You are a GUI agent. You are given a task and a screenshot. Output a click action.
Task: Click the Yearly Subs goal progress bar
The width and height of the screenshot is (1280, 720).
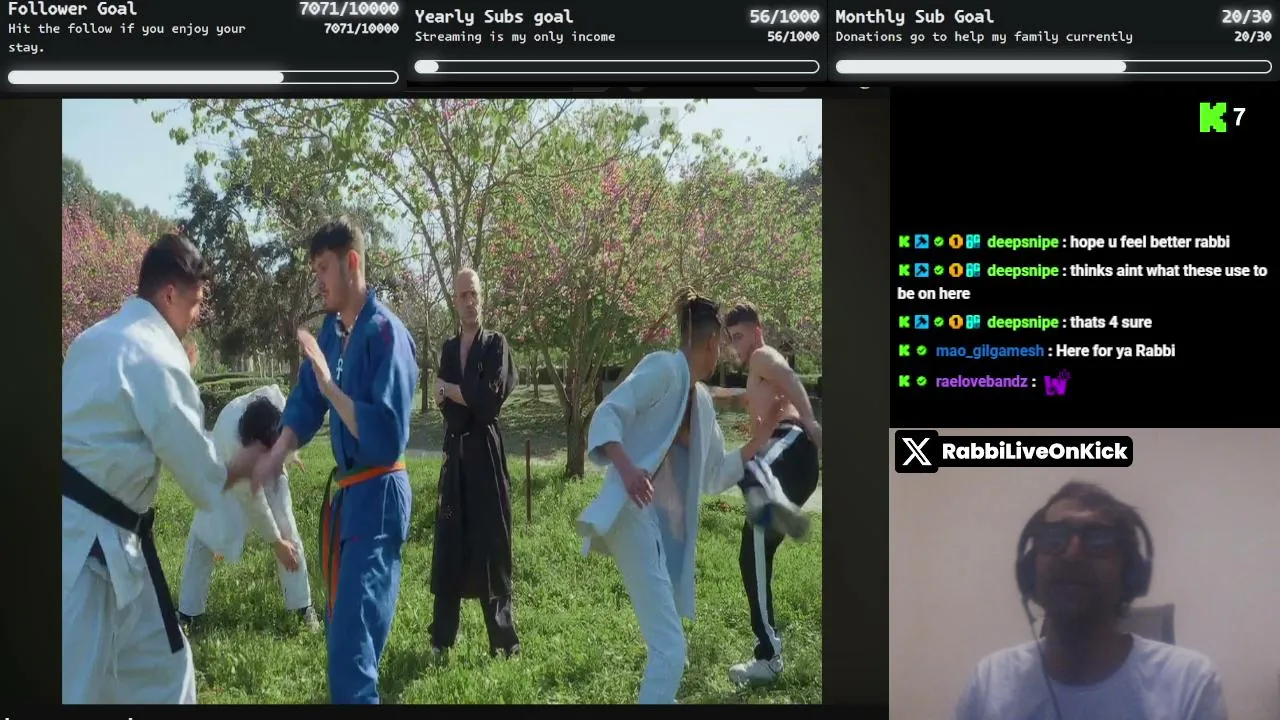coord(617,67)
